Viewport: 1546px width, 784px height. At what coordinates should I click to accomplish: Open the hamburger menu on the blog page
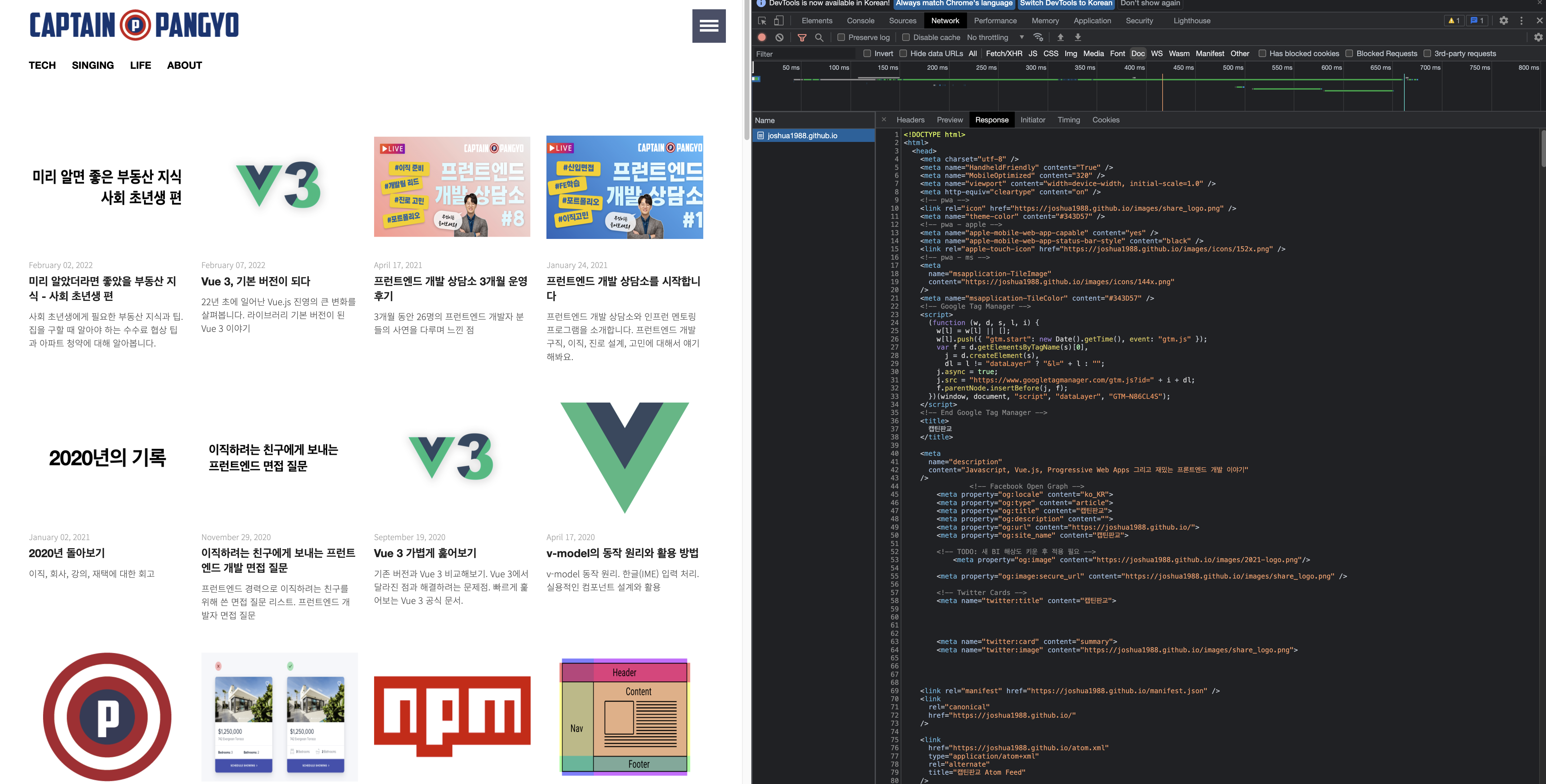(x=708, y=26)
